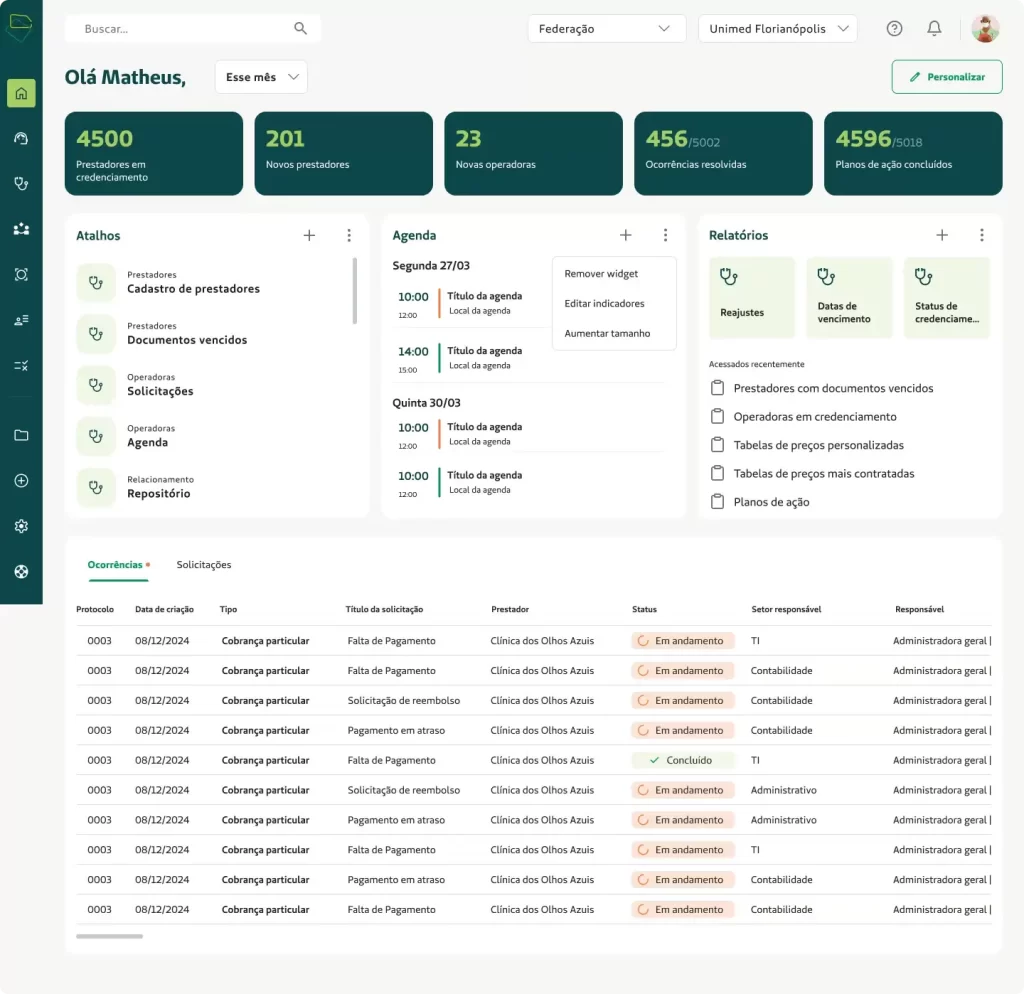Click the plus-circle icon in the sidebar
The image size is (1024, 994).
click(x=20, y=481)
